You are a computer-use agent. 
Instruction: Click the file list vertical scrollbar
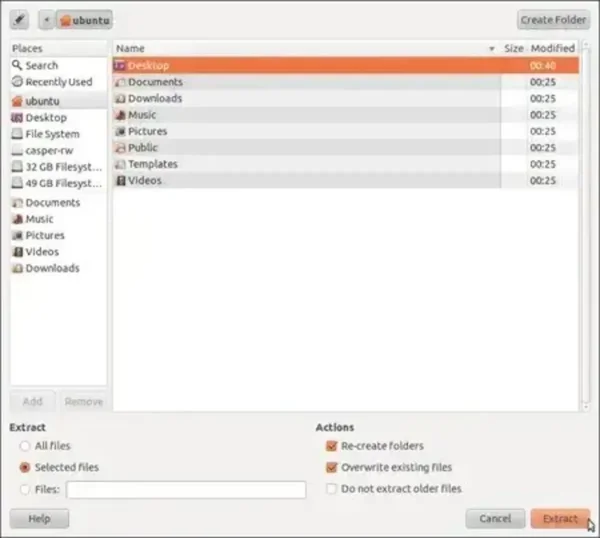pyautogui.click(x=585, y=226)
